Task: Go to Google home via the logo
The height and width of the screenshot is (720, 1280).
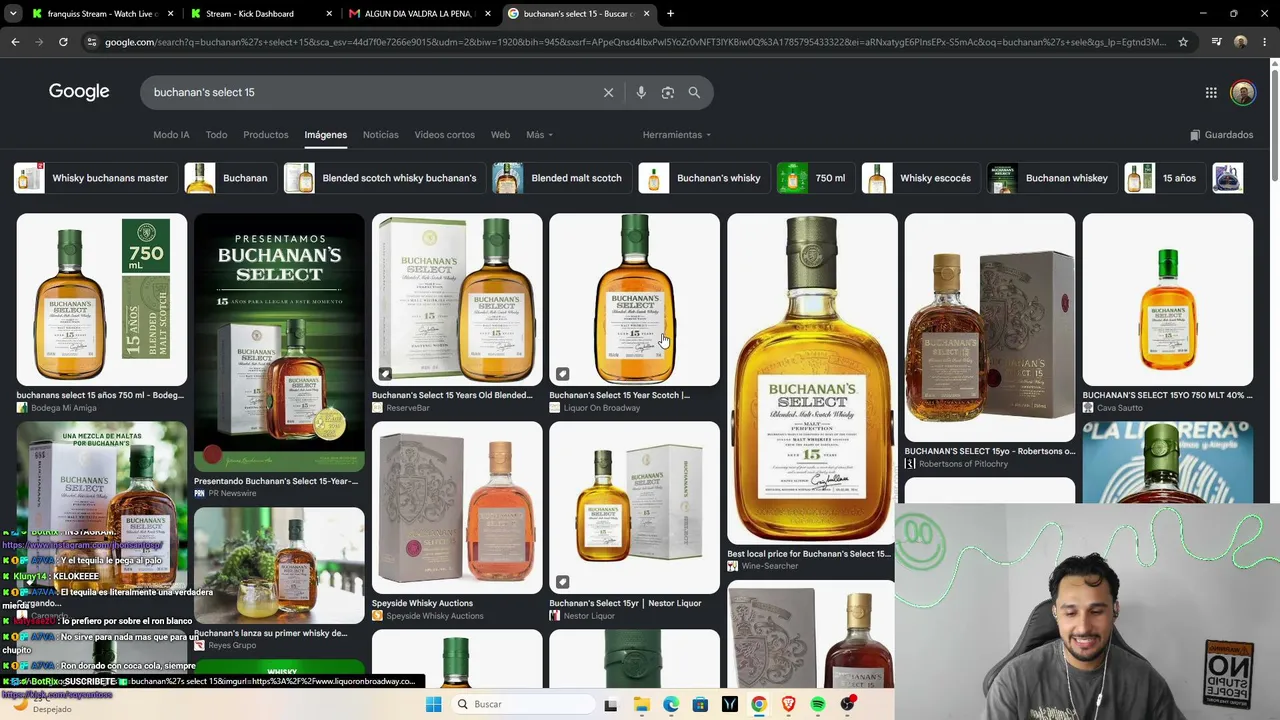Action: pyautogui.click(x=79, y=92)
